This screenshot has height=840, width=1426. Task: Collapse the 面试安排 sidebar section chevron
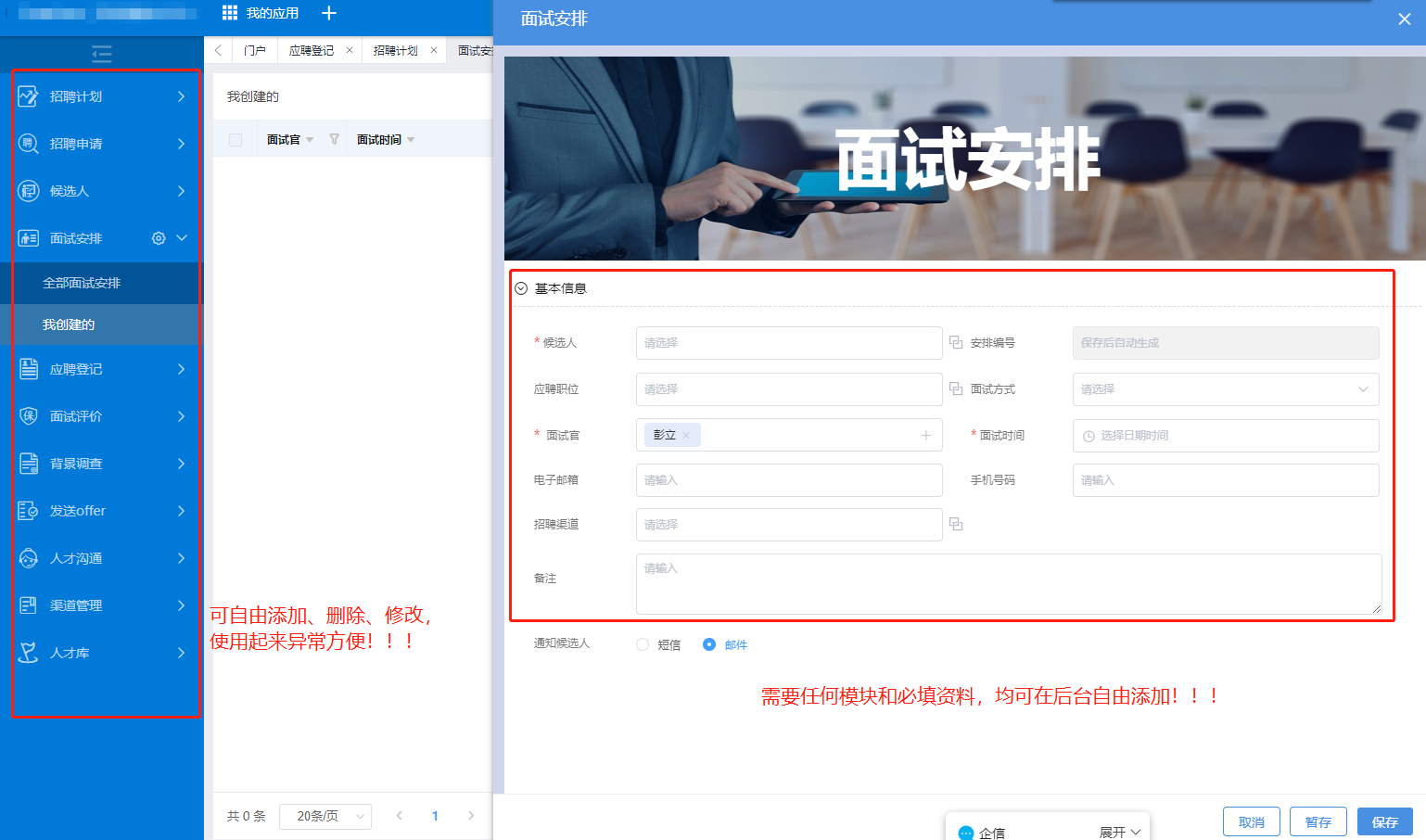coord(182,238)
